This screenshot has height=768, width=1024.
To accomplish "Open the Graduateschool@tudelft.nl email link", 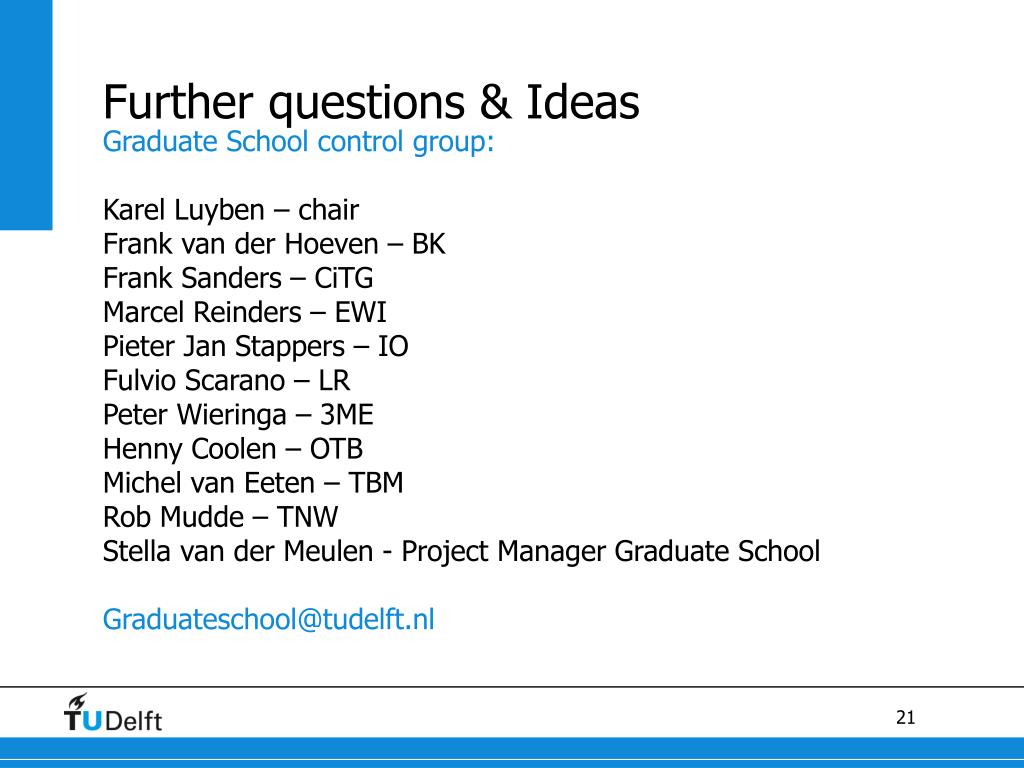I will [268, 619].
